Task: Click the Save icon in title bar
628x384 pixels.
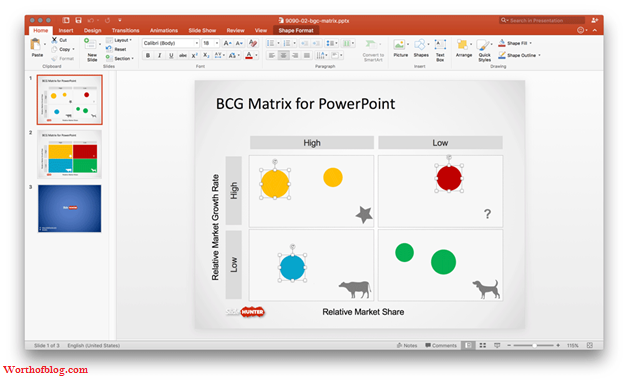Action: (x=78, y=20)
